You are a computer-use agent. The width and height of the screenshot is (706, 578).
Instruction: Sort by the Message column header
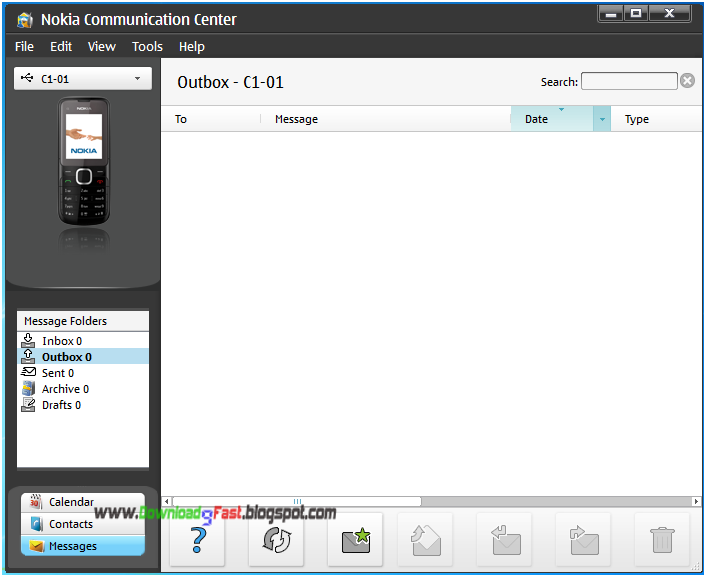click(x=385, y=119)
